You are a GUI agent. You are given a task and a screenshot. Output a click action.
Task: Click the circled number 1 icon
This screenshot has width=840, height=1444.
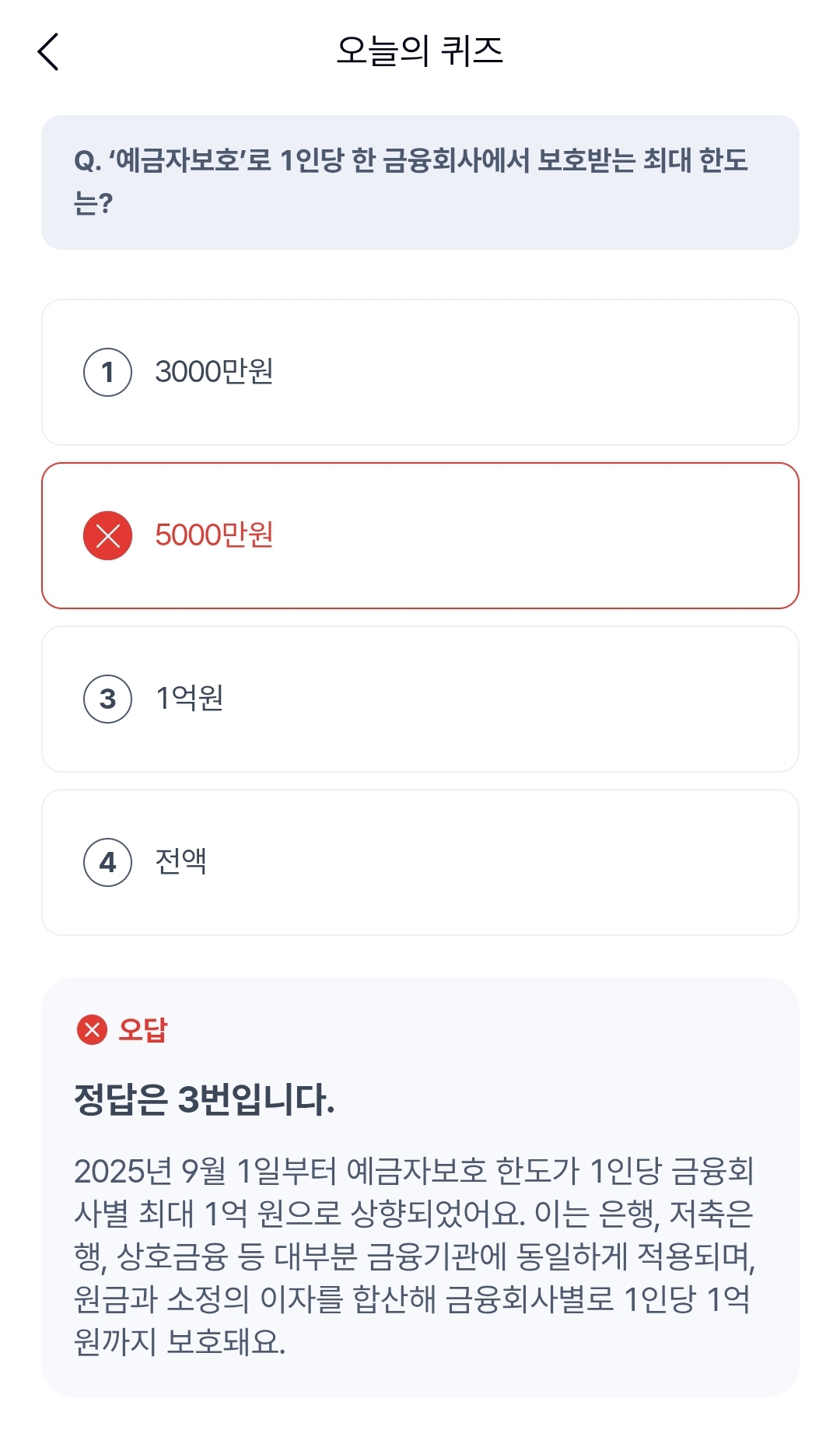pyautogui.click(x=107, y=372)
